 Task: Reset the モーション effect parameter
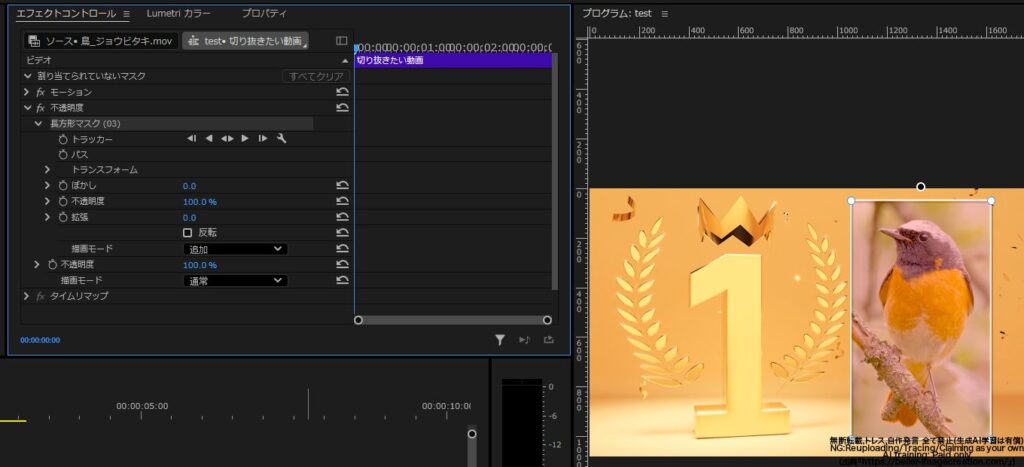[342, 92]
